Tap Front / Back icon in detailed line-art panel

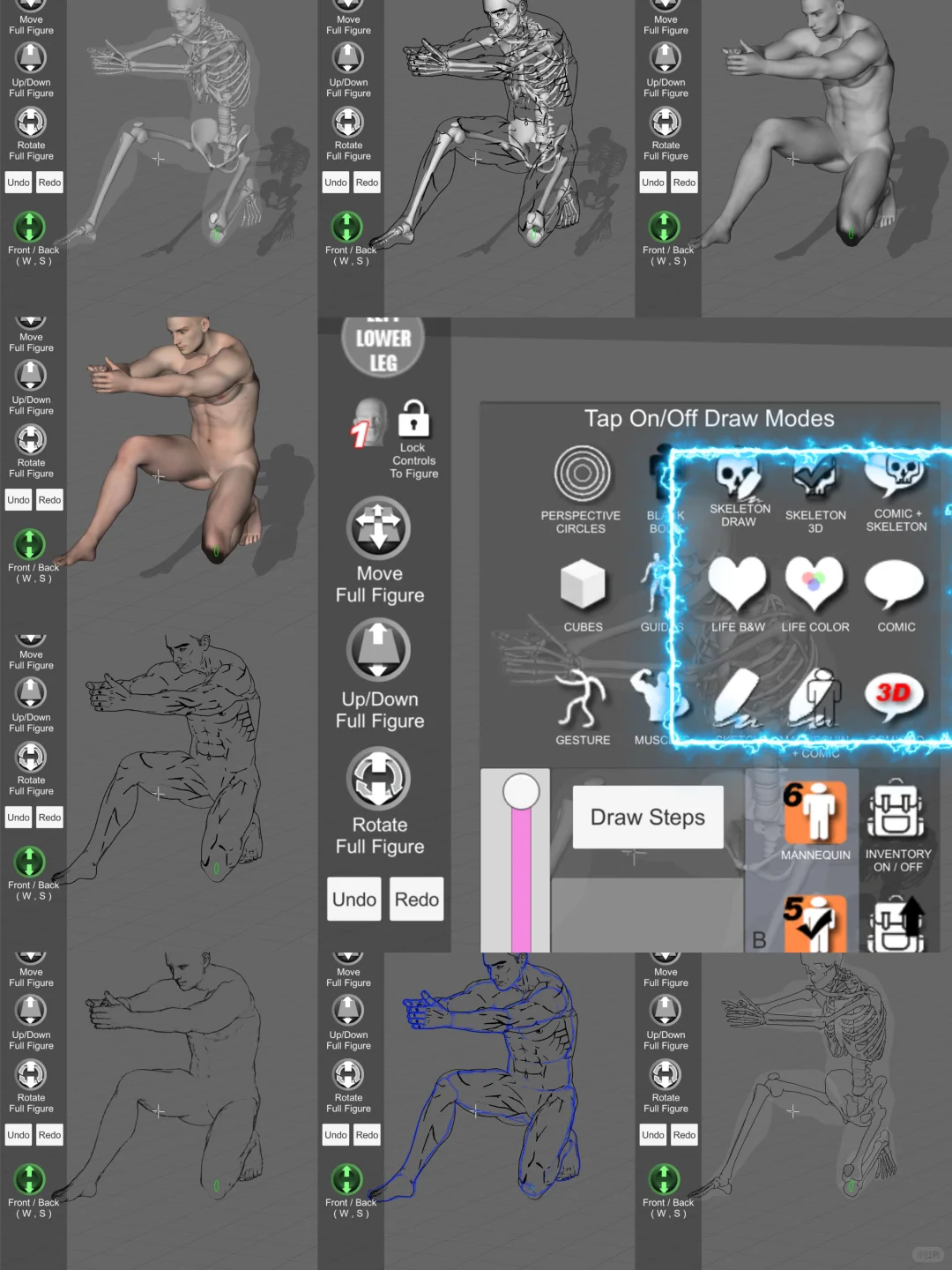tap(30, 862)
